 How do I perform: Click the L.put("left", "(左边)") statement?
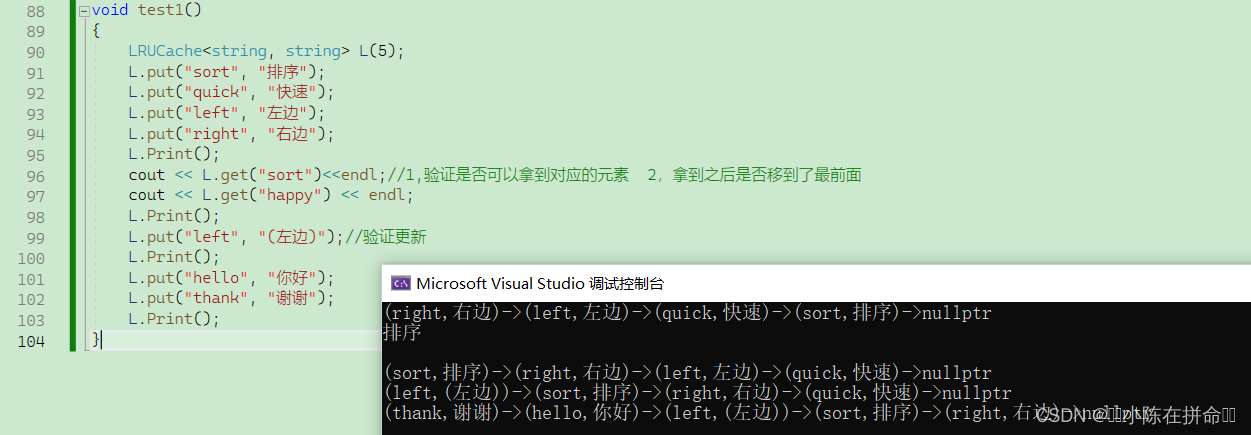click(236, 237)
